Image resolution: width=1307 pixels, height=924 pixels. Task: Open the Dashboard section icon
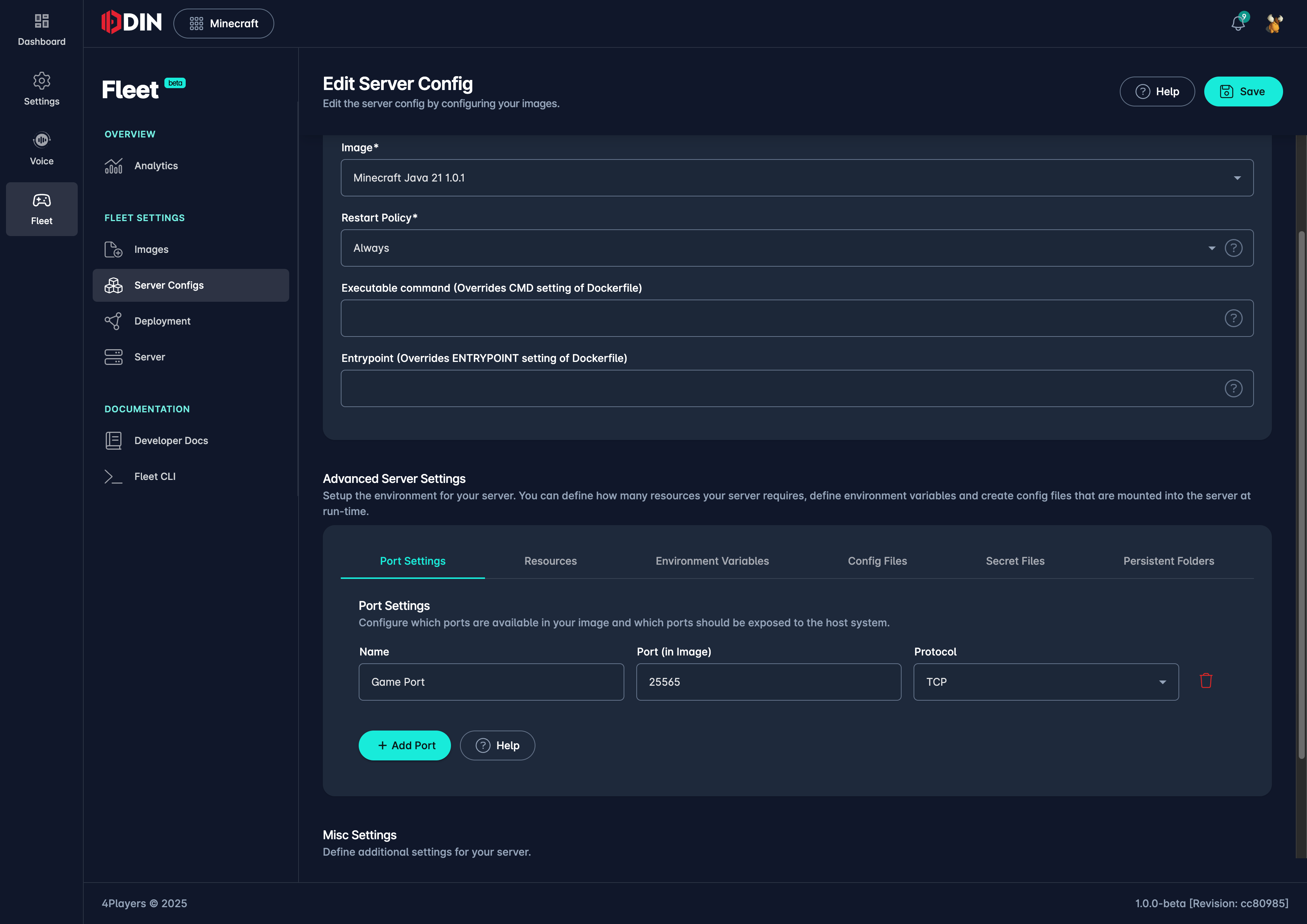click(x=41, y=21)
